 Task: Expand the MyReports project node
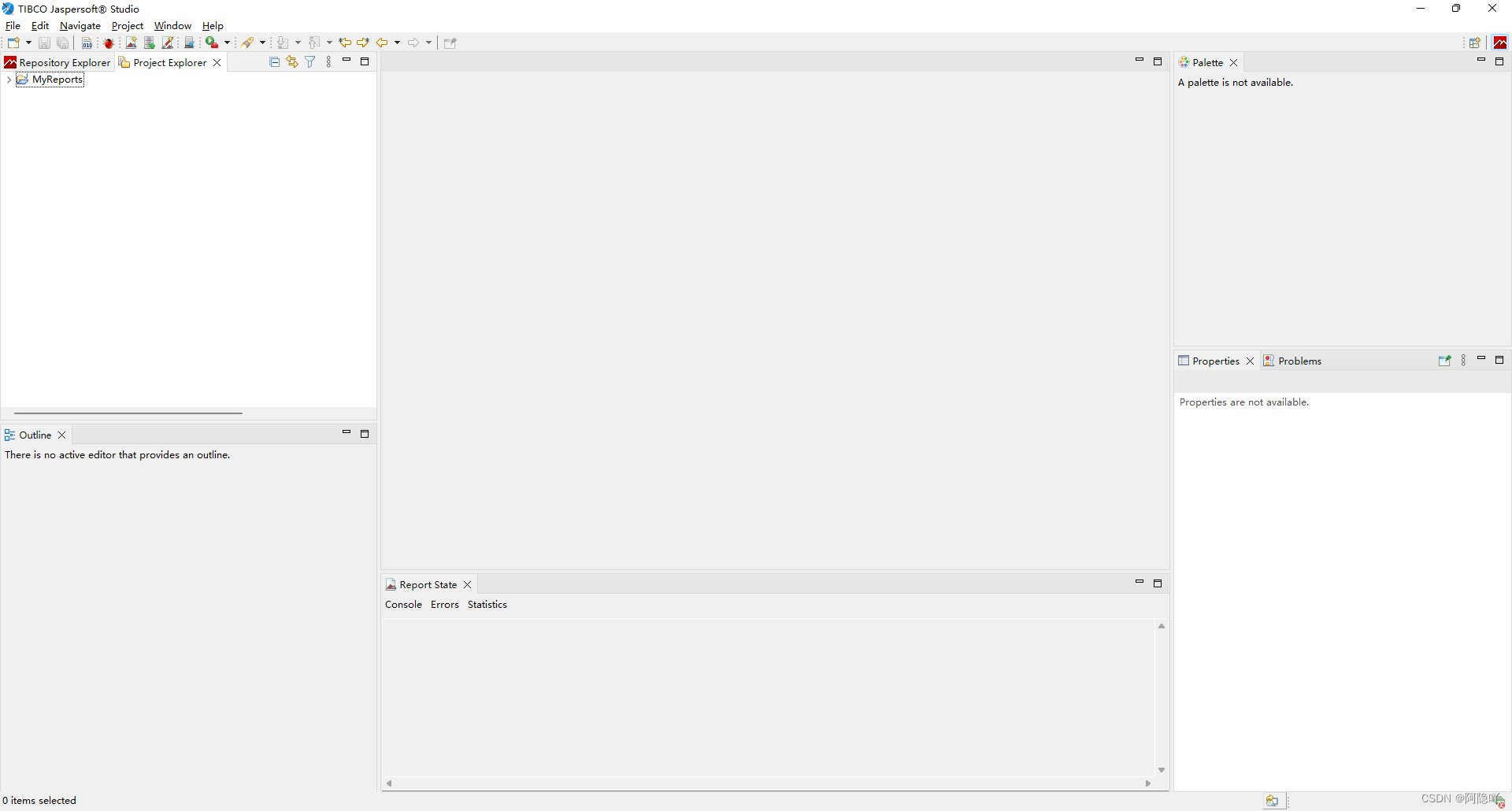[8, 80]
